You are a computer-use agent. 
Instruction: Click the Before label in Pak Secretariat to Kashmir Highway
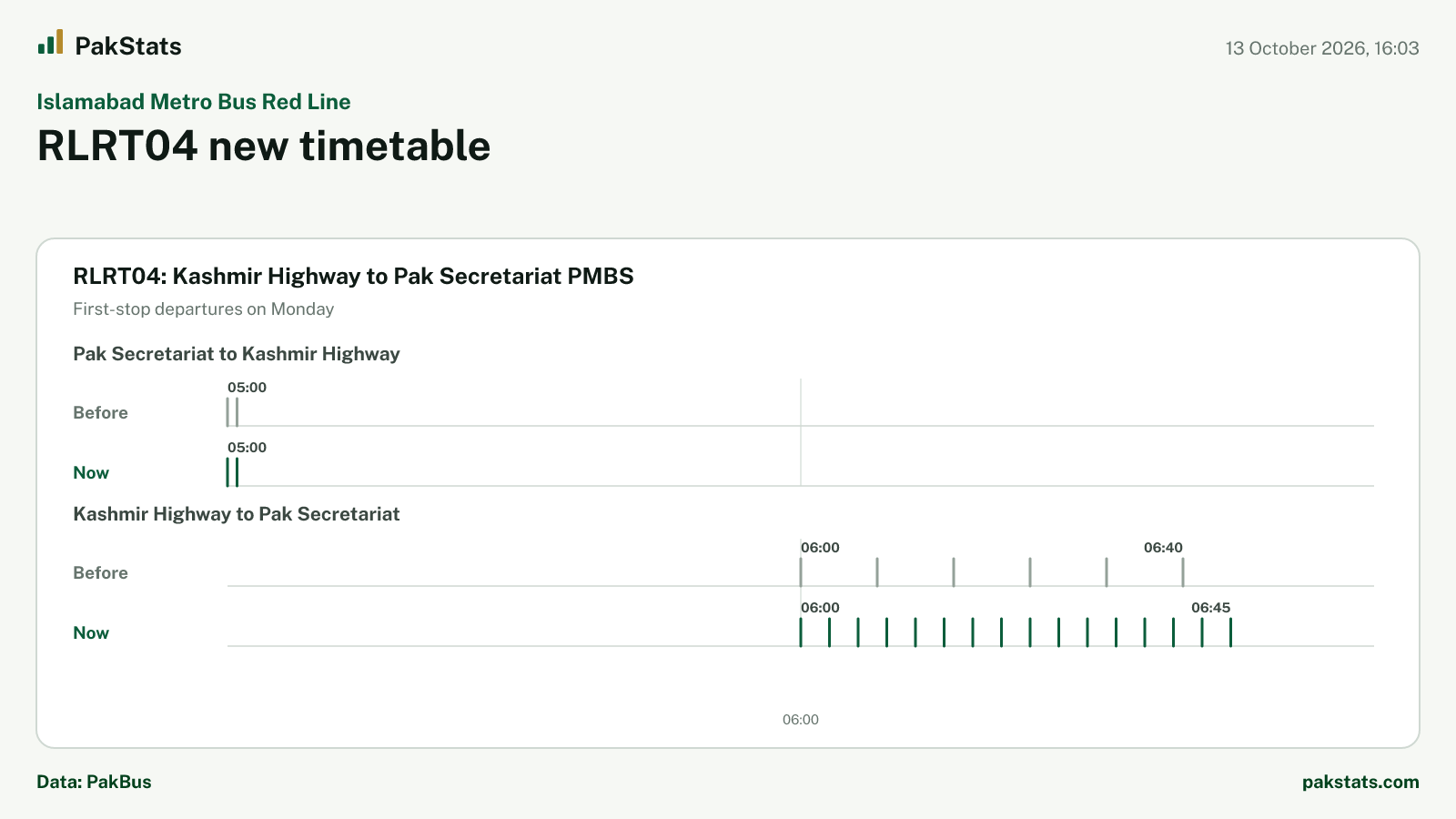pos(100,413)
